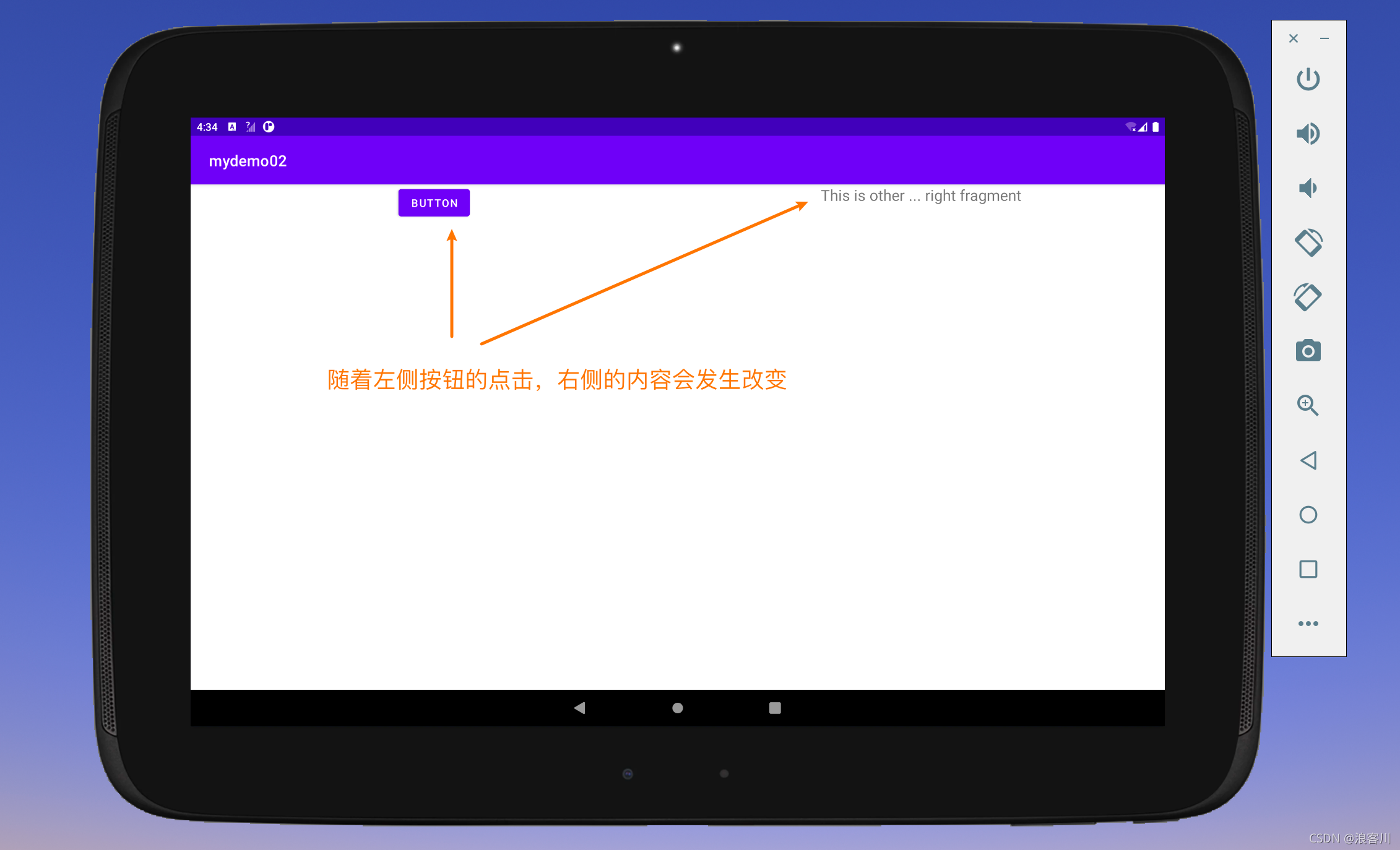Click the battery icon in the status bar

1156,127
